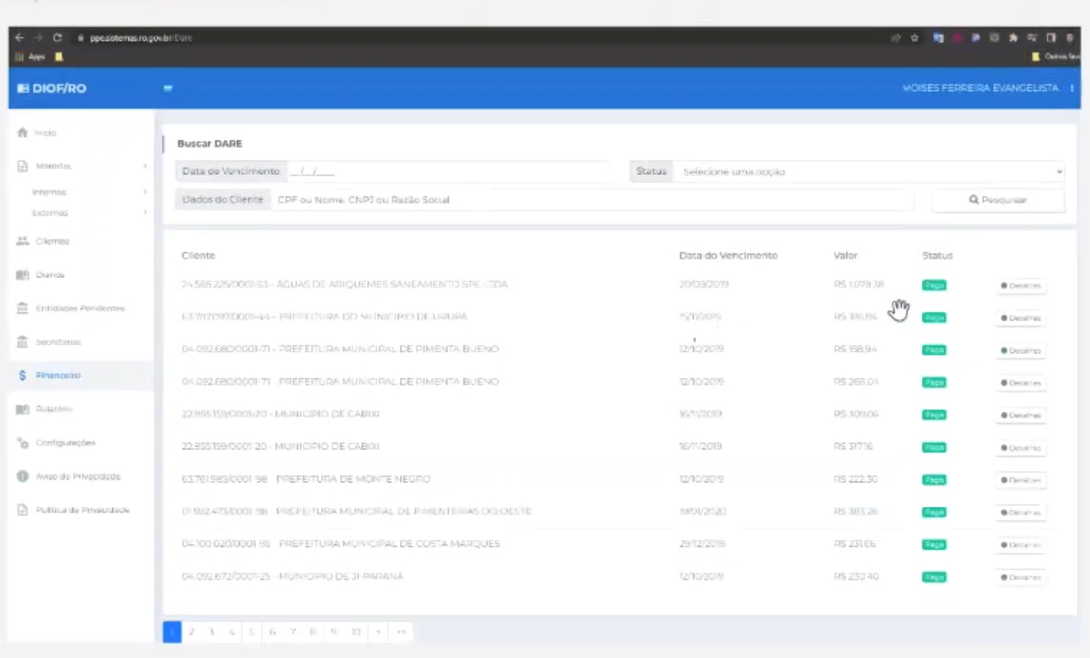This screenshot has height=658, width=1090.
Task: Open the Configurações gears icon
Action: 22,443
